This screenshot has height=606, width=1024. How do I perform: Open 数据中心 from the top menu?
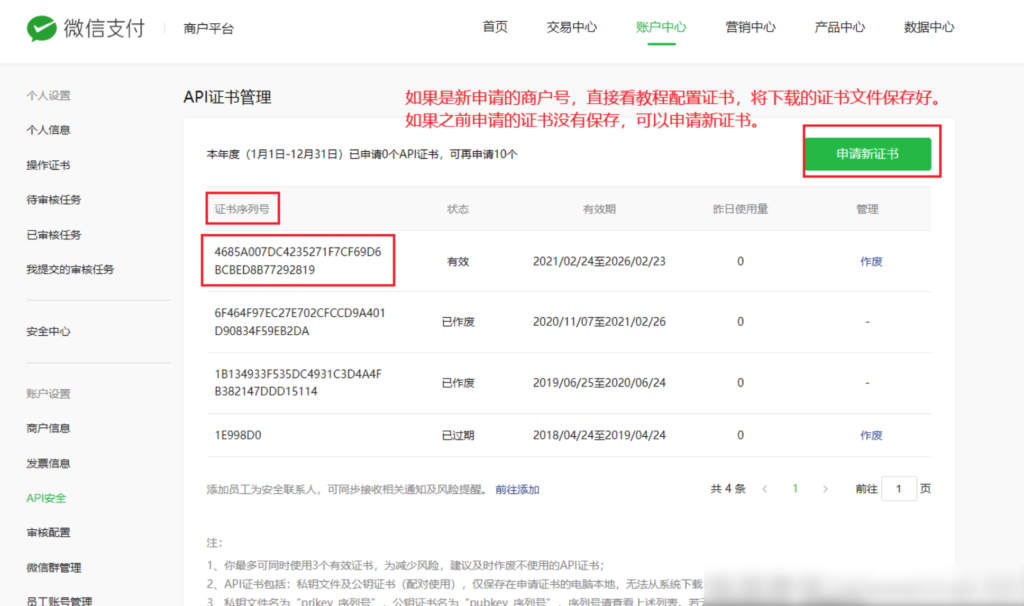pos(928,27)
